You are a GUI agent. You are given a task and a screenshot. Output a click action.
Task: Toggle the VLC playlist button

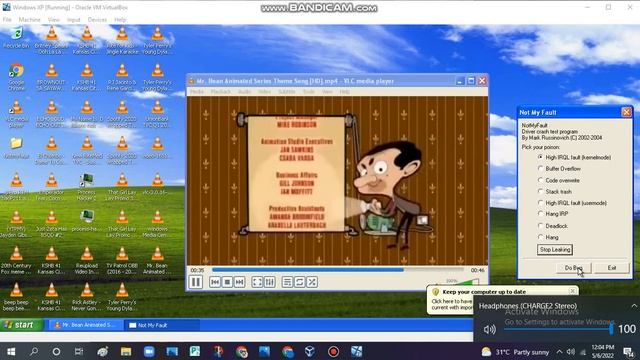coord(287,282)
